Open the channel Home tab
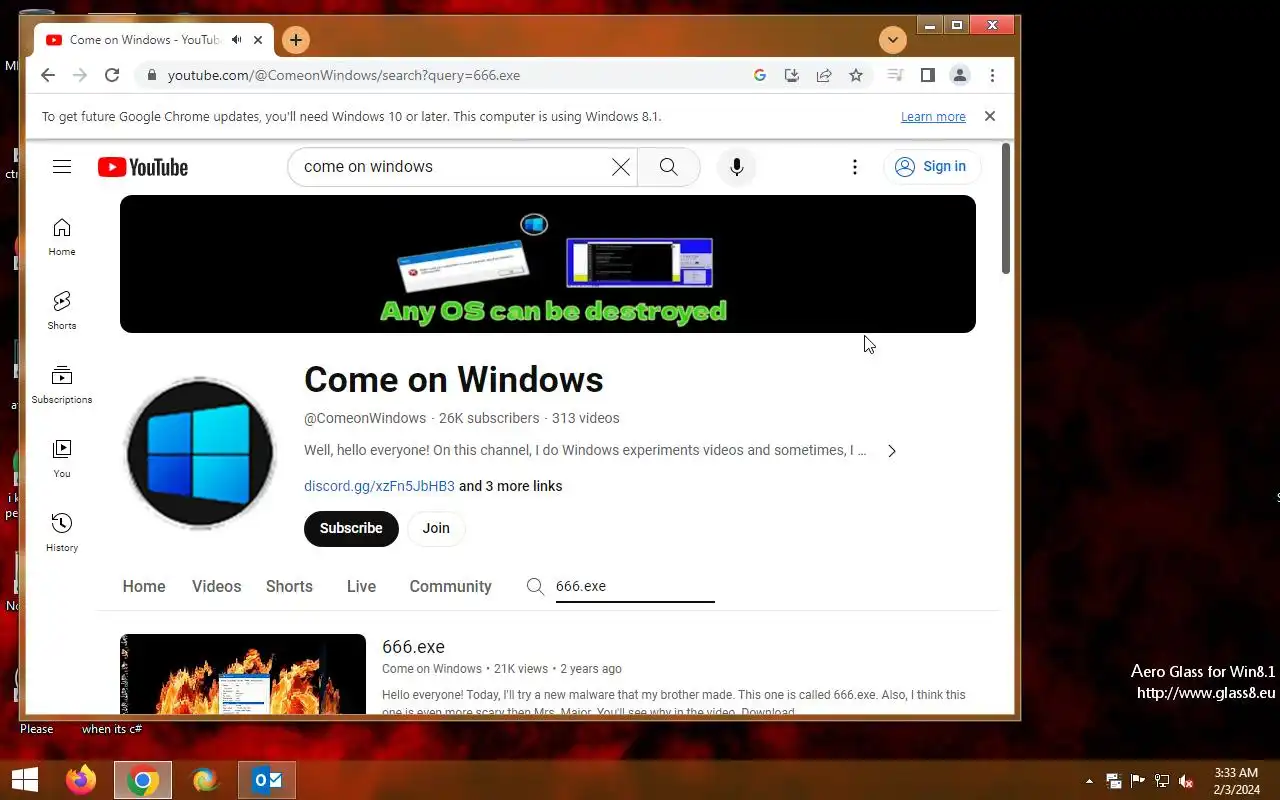1280x800 pixels. 144,587
